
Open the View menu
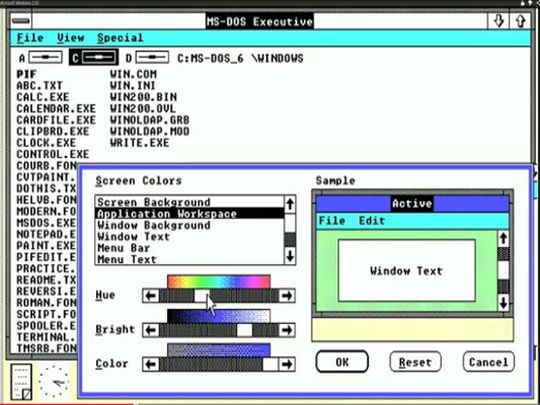[71, 38]
